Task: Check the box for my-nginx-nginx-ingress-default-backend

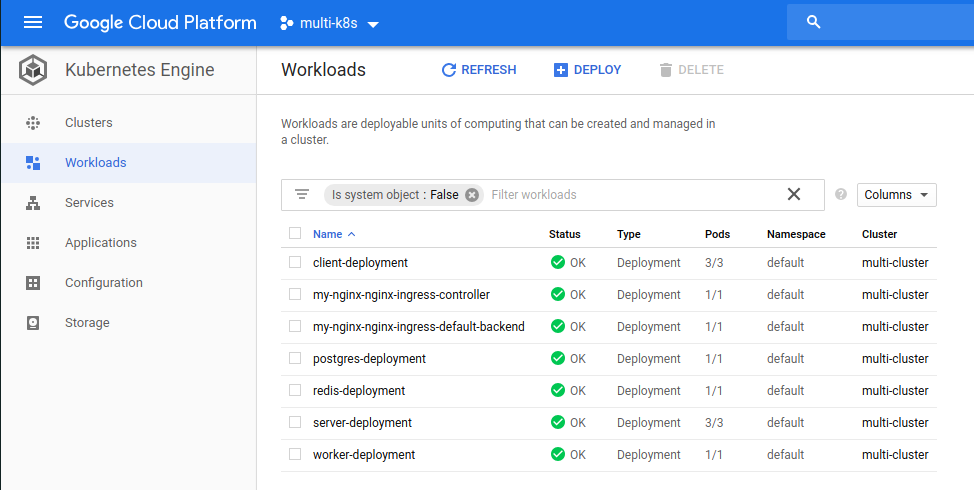Action: click(x=295, y=326)
